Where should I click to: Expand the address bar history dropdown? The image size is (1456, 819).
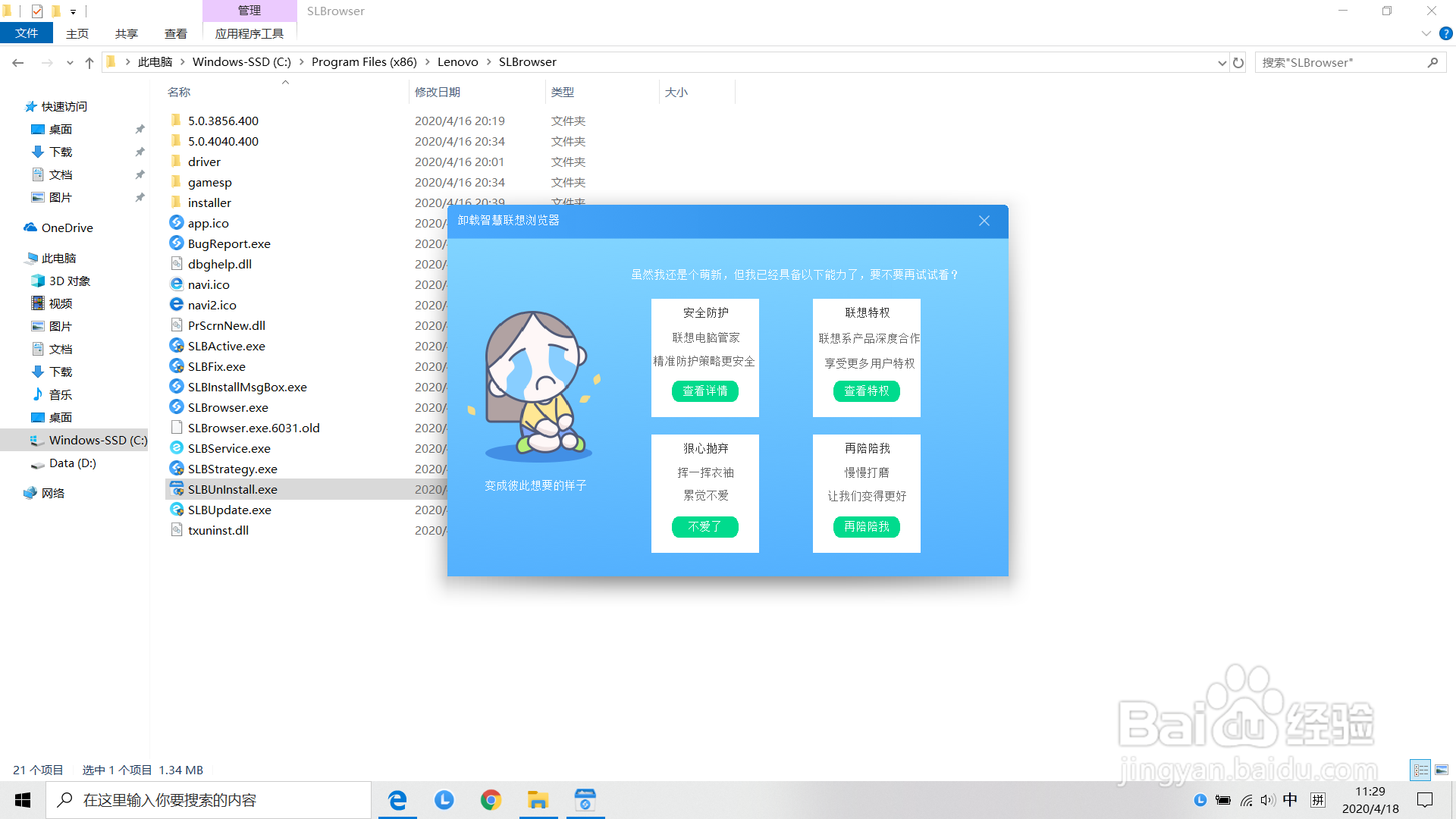(1222, 63)
